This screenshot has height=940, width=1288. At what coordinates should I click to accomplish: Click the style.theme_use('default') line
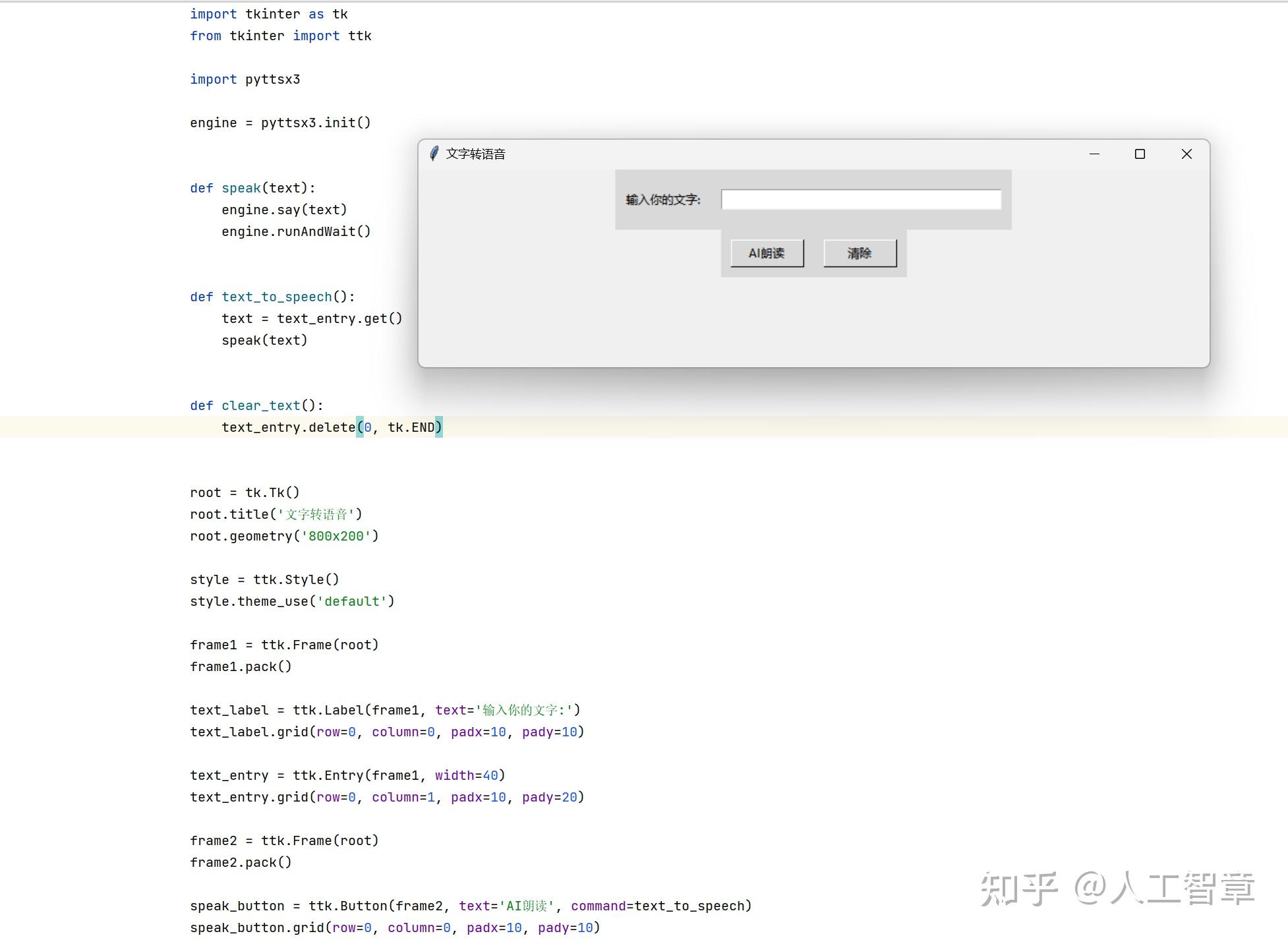[x=292, y=601]
